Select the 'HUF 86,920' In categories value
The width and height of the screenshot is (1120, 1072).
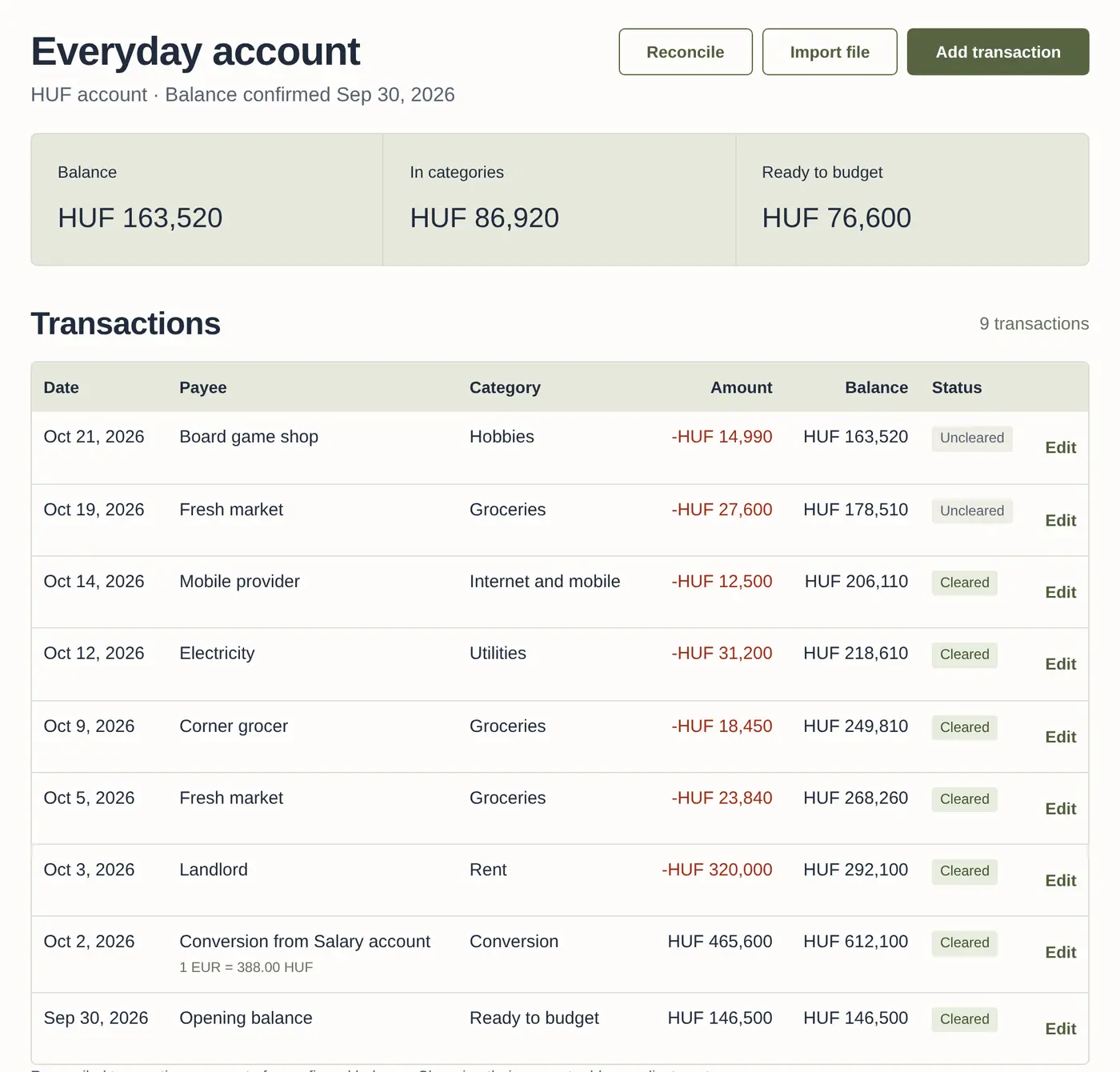point(485,218)
